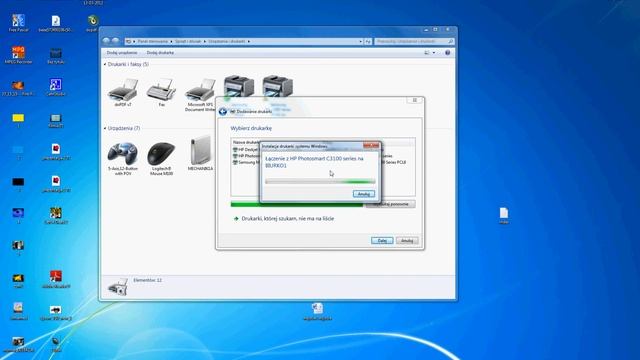The height and width of the screenshot is (360, 640).
Task: Click Explorer window forward navigation button
Action: (116, 41)
